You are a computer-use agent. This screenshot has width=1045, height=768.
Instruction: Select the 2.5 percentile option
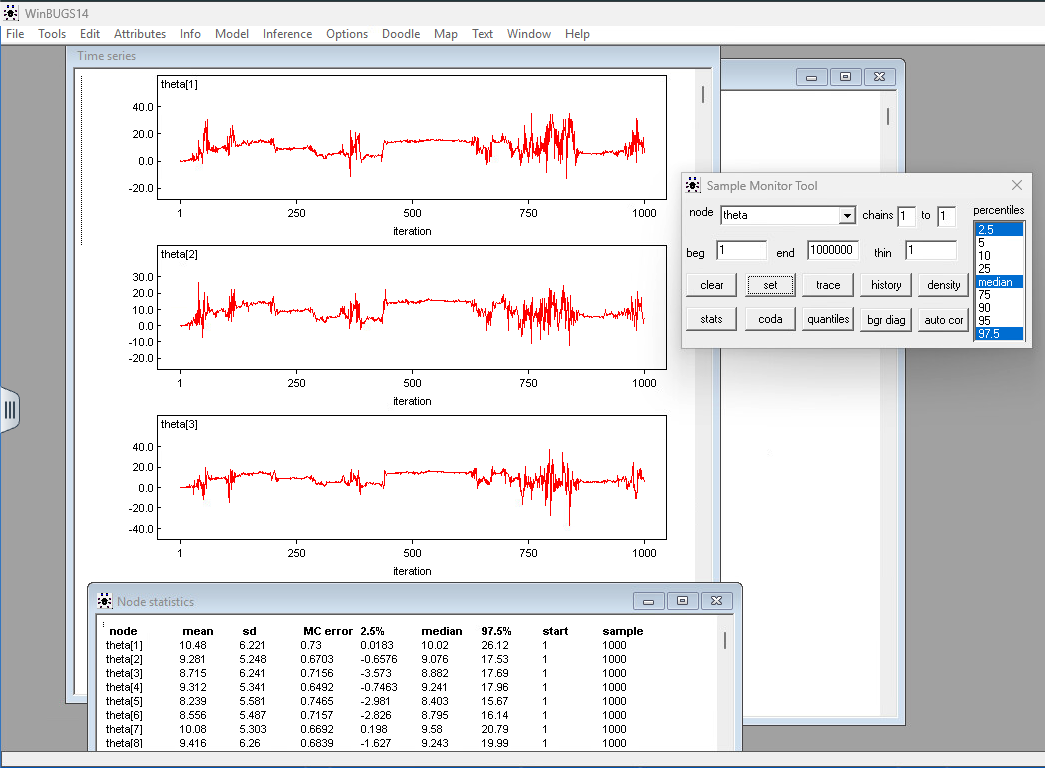tap(998, 229)
